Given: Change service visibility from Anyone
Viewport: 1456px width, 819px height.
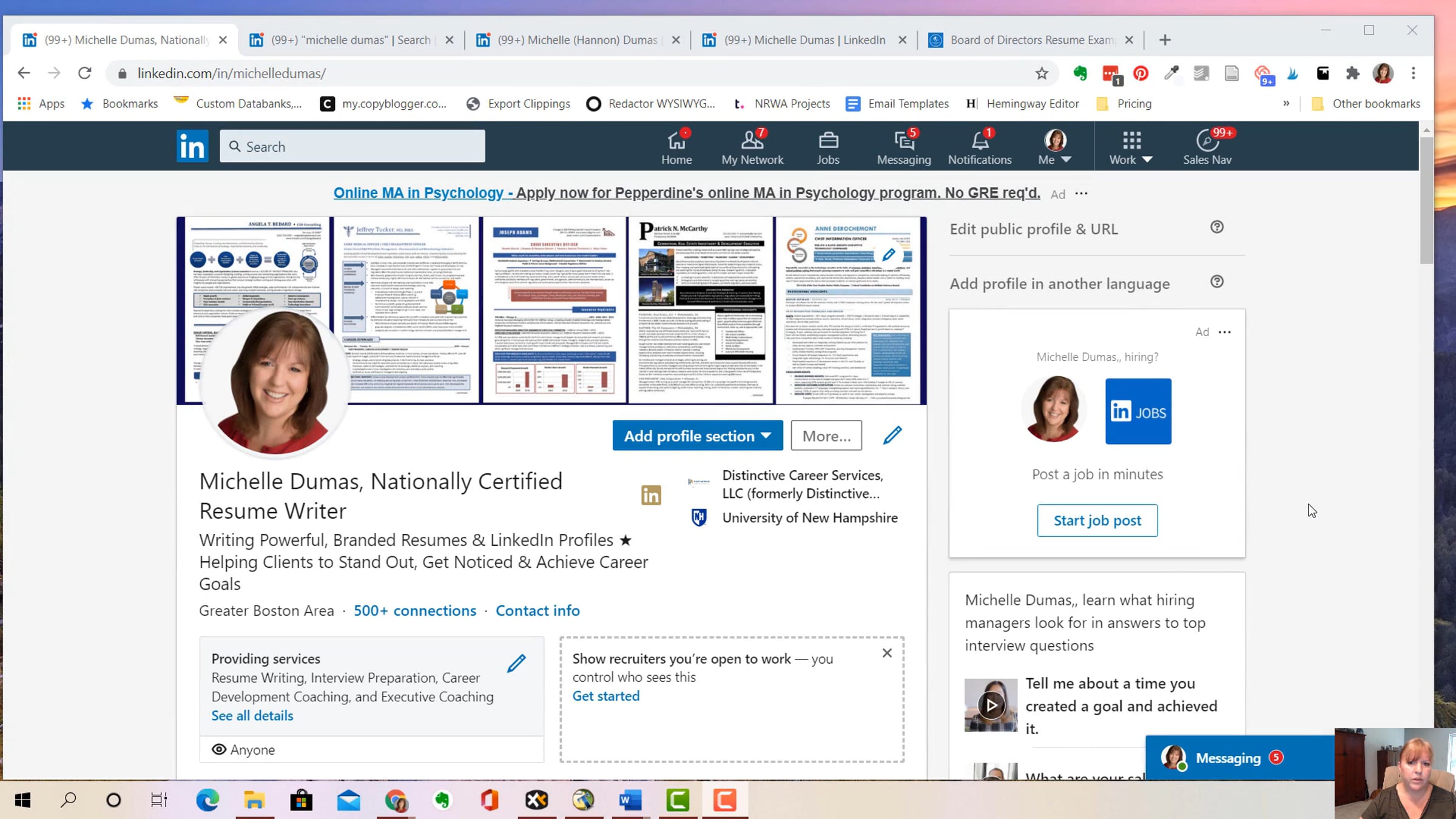Looking at the screenshot, I should click(243, 750).
